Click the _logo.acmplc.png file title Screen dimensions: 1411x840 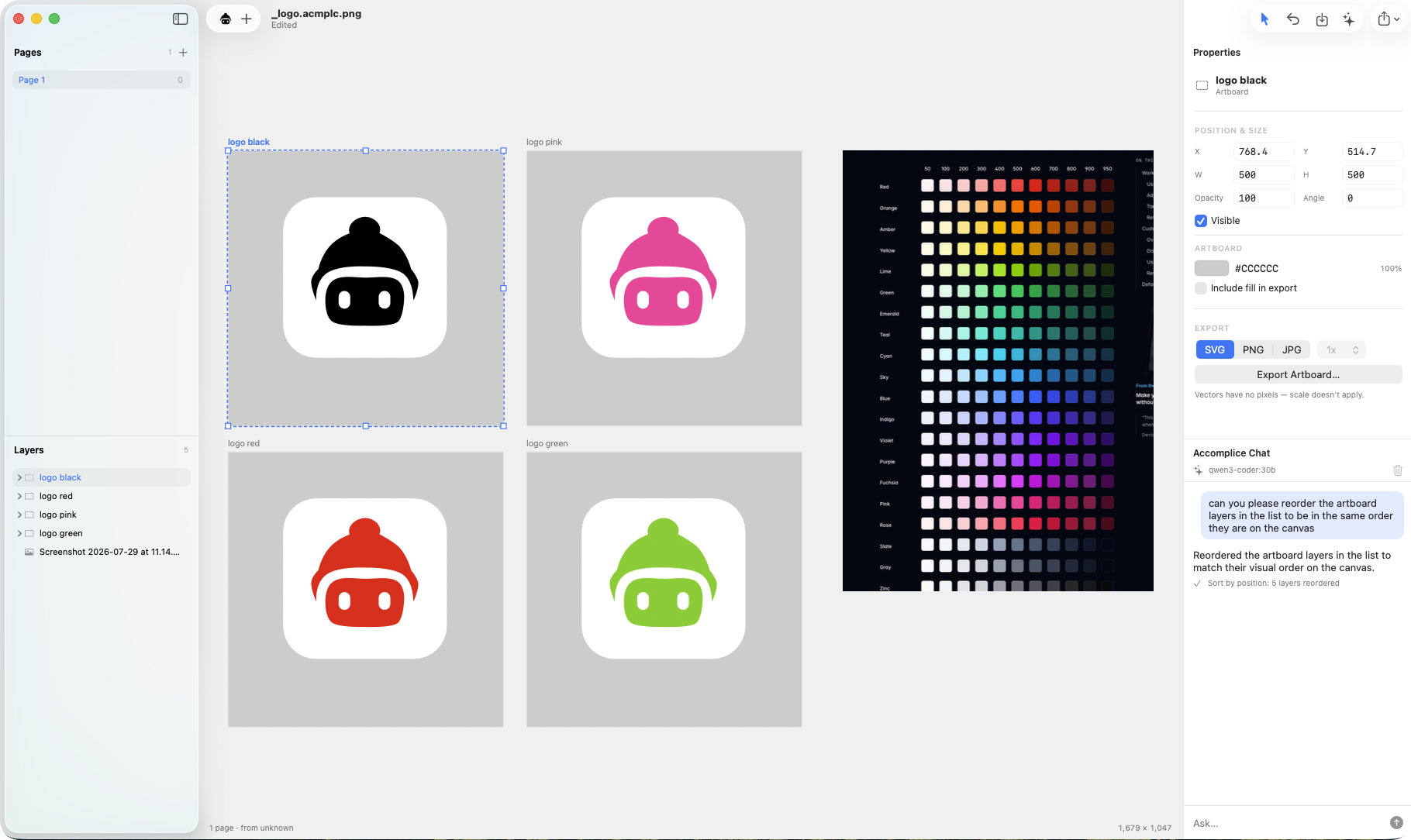click(316, 13)
